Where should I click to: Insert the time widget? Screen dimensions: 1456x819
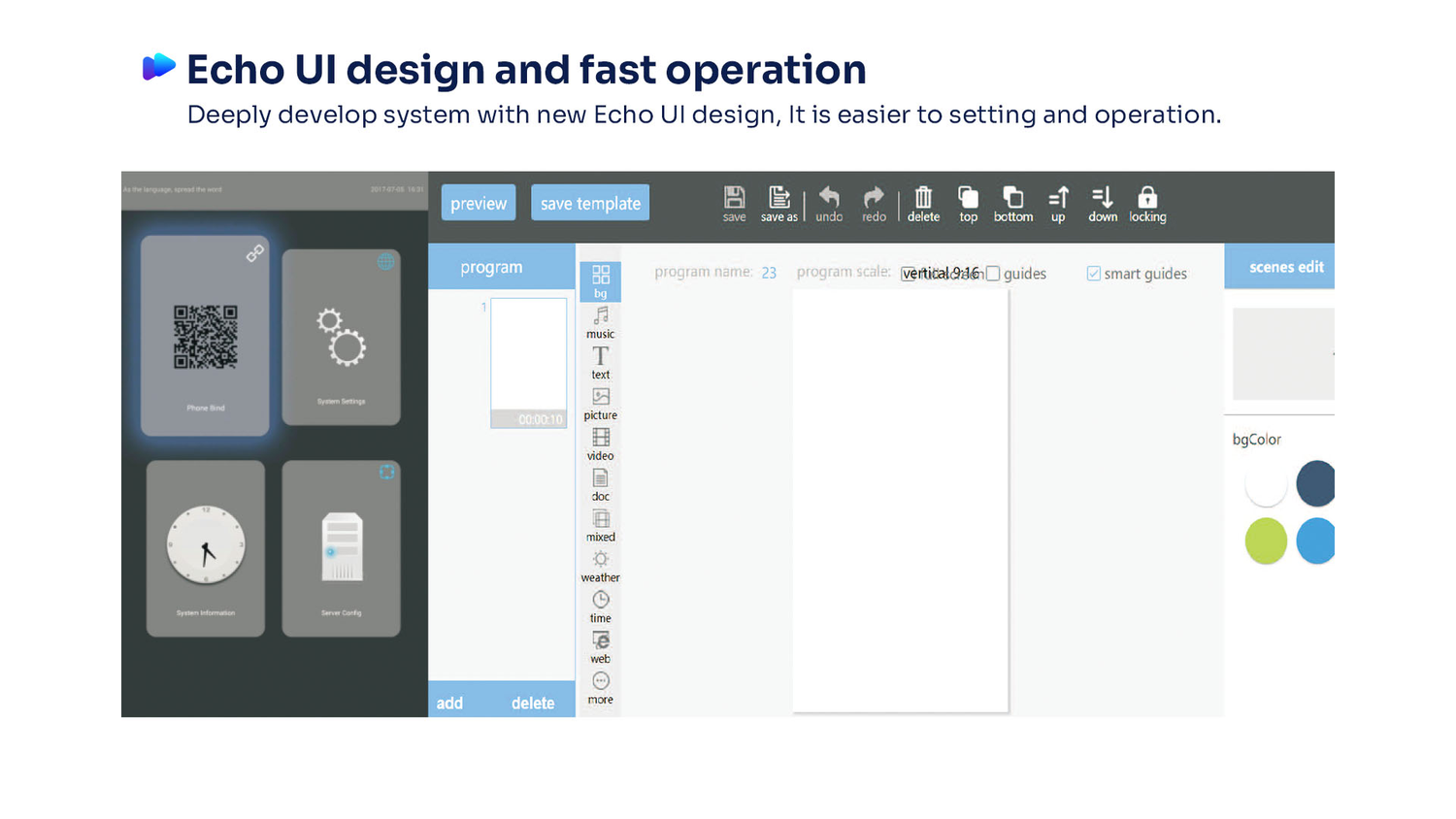pyautogui.click(x=601, y=607)
